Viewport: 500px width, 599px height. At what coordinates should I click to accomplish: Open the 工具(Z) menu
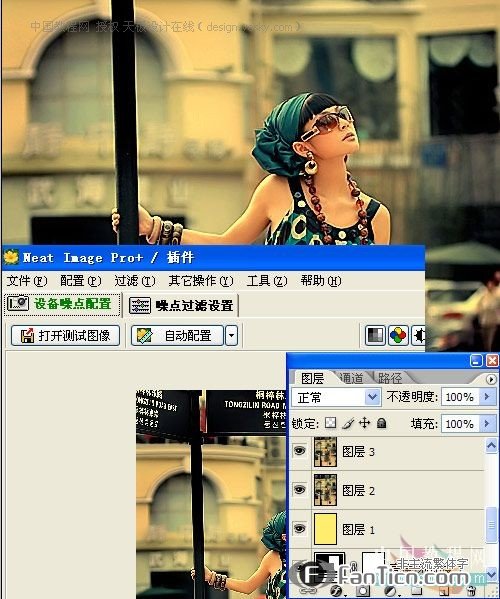pyautogui.click(x=267, y=281)
